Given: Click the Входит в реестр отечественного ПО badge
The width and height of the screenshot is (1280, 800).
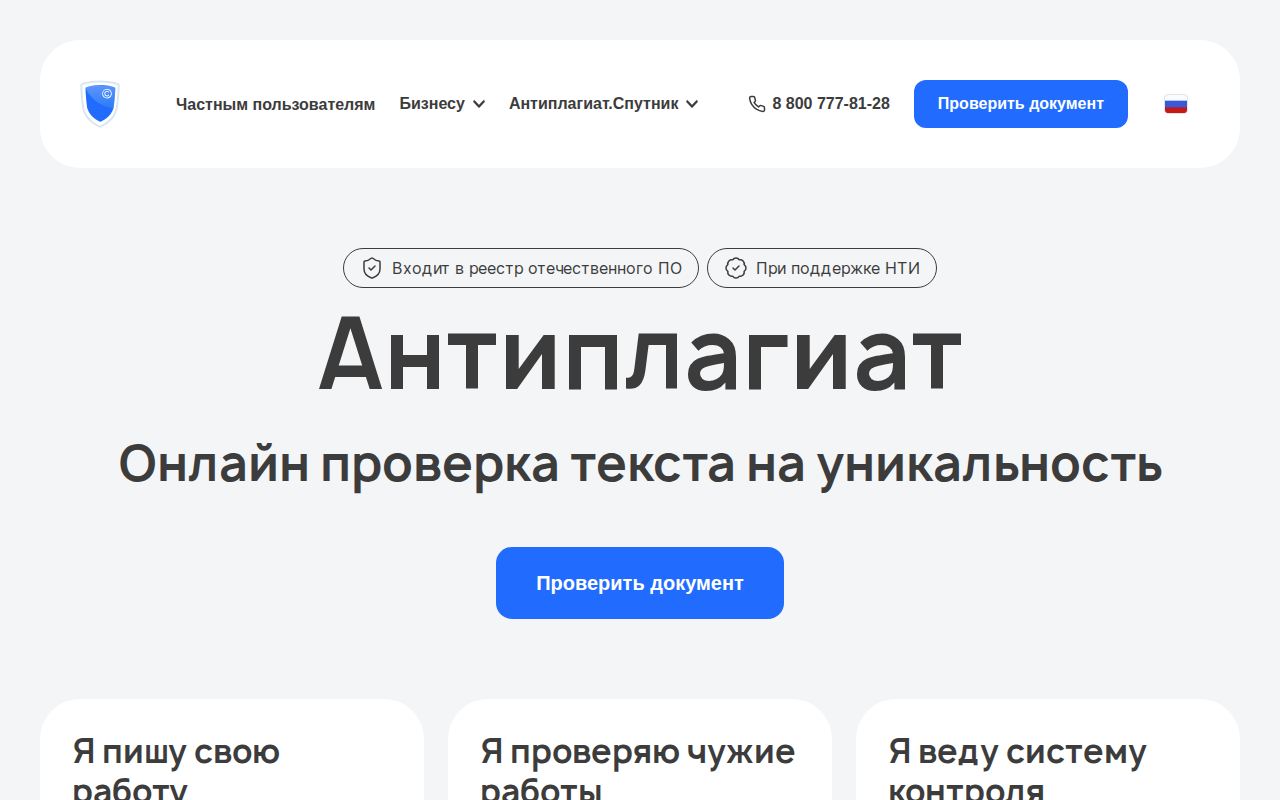Looking at the screenshot, I should coord(521,268).
